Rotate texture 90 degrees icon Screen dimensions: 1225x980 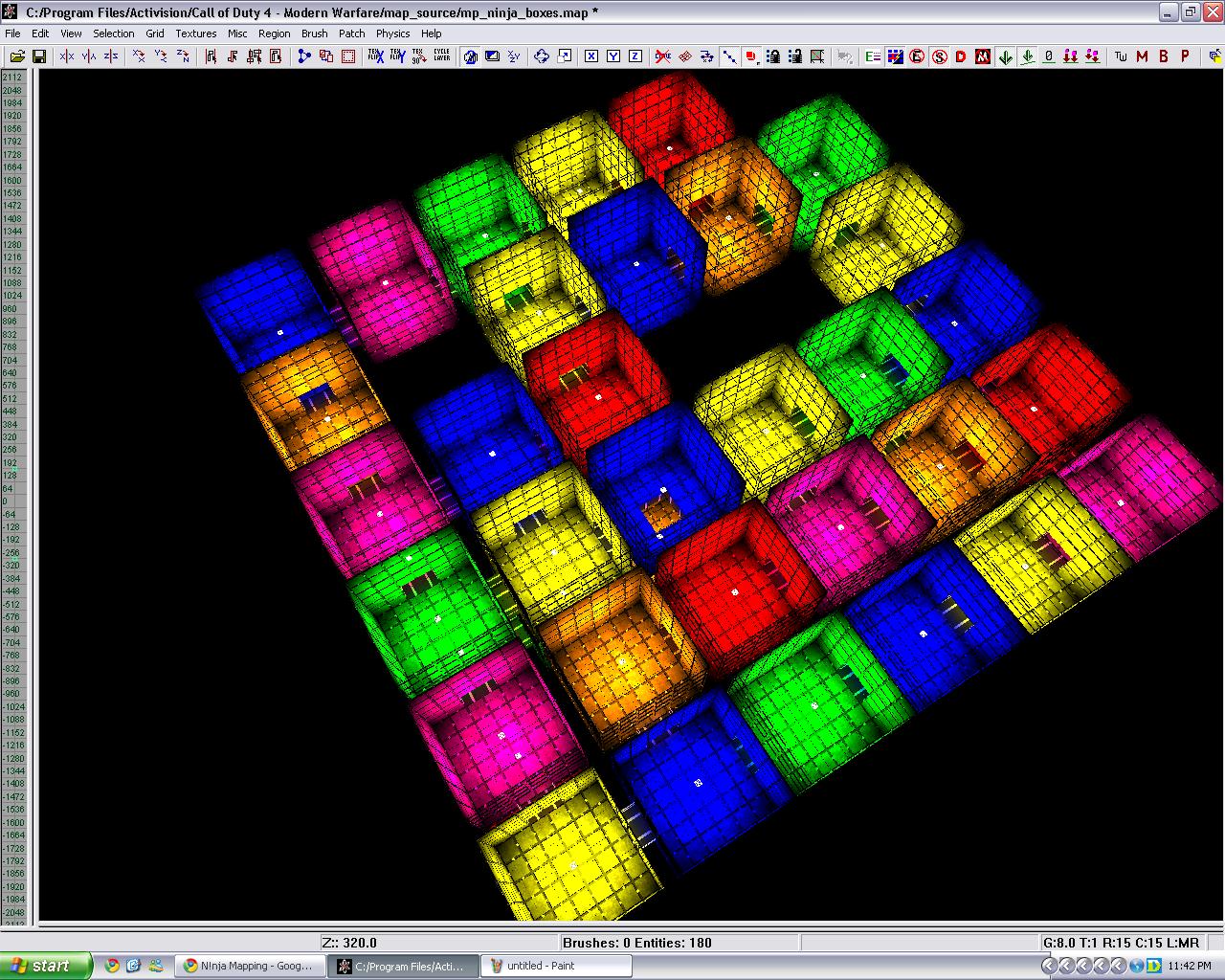tap(418, 56)
